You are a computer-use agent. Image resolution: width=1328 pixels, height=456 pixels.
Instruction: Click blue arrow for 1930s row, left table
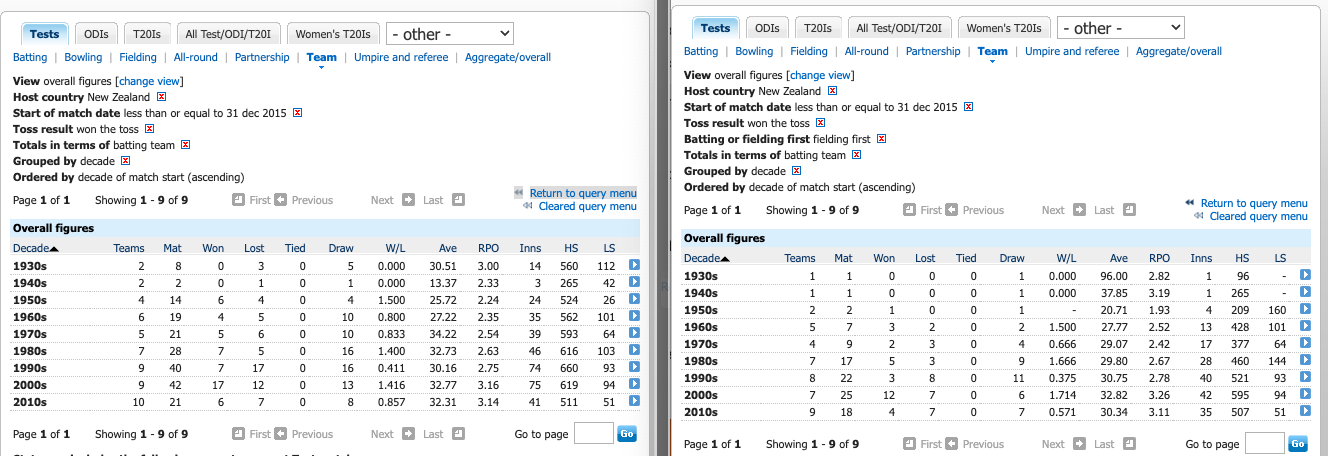tap(634, 265)
